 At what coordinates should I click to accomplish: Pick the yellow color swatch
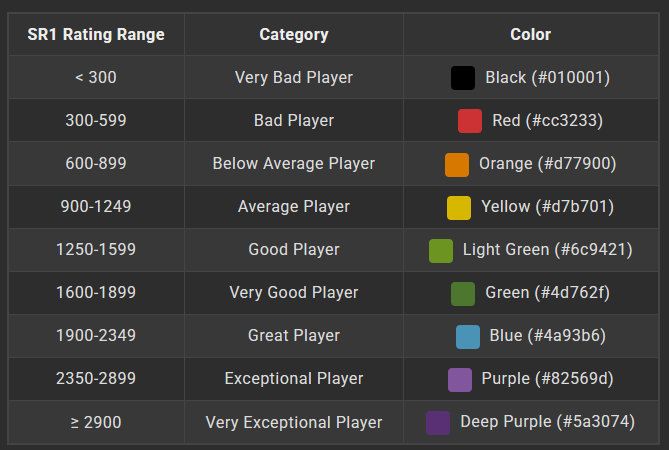click(x=459, y=208)
